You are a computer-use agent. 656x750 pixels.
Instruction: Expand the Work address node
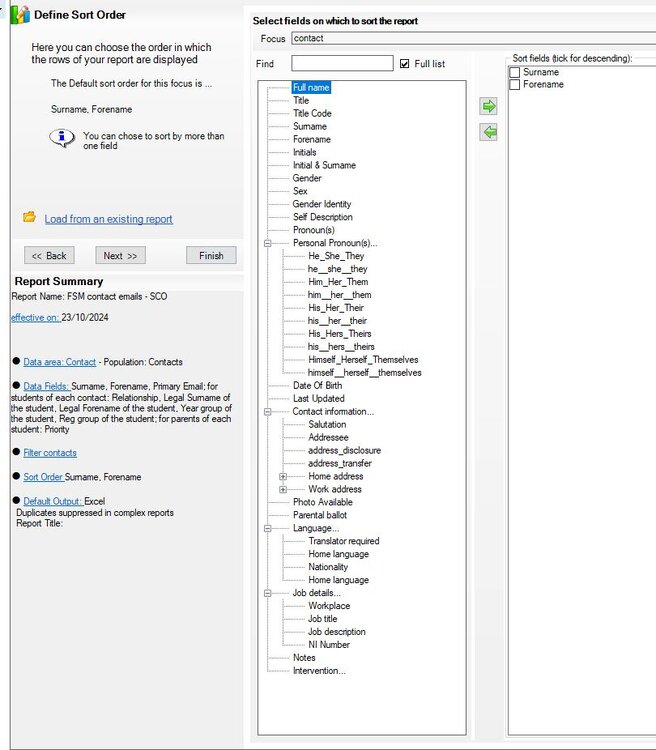tap(283, 490)
